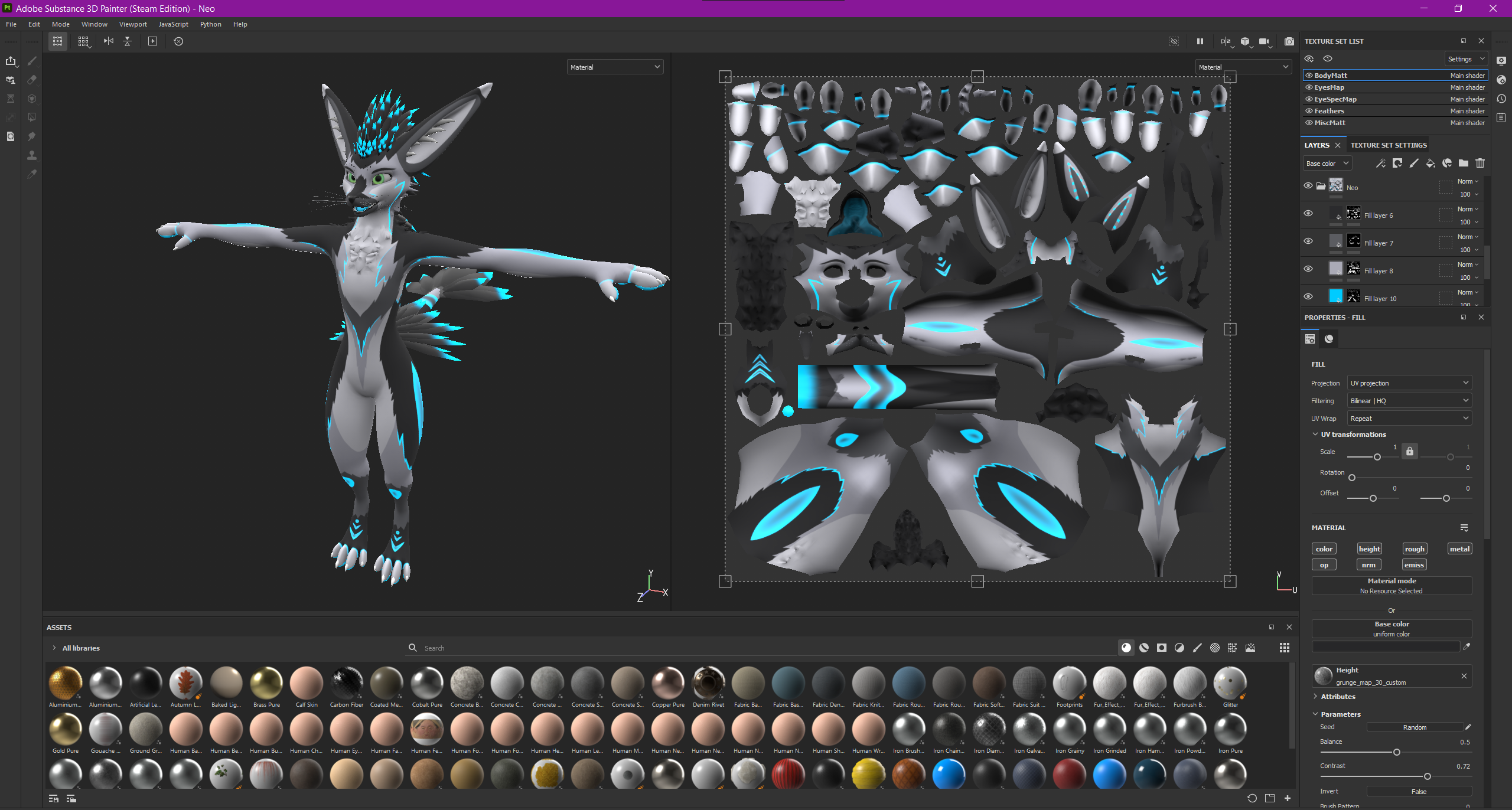The width and height of the screenshot is (1512, 810).
Task: Select the Layers tab
Action: 1317,145
